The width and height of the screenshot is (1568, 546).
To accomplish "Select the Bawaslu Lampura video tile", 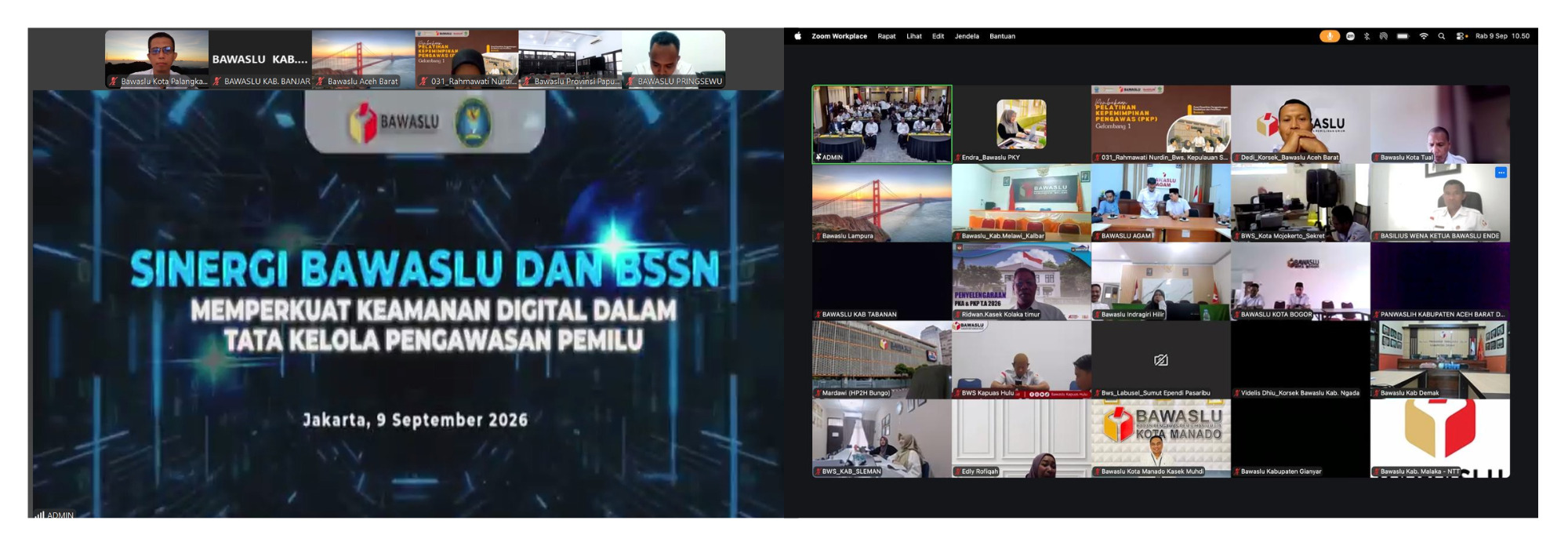I will [x=882, y=202].
